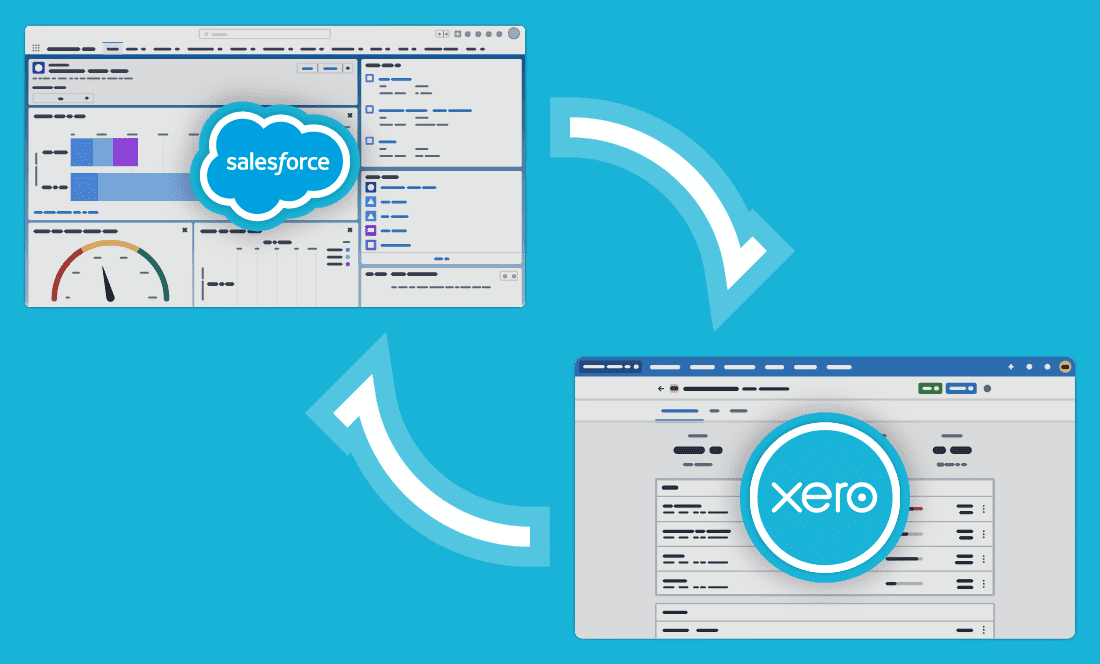Click the progress bar in the third Xero table row
Screen dimensions: 1100x664
(904, 559)
